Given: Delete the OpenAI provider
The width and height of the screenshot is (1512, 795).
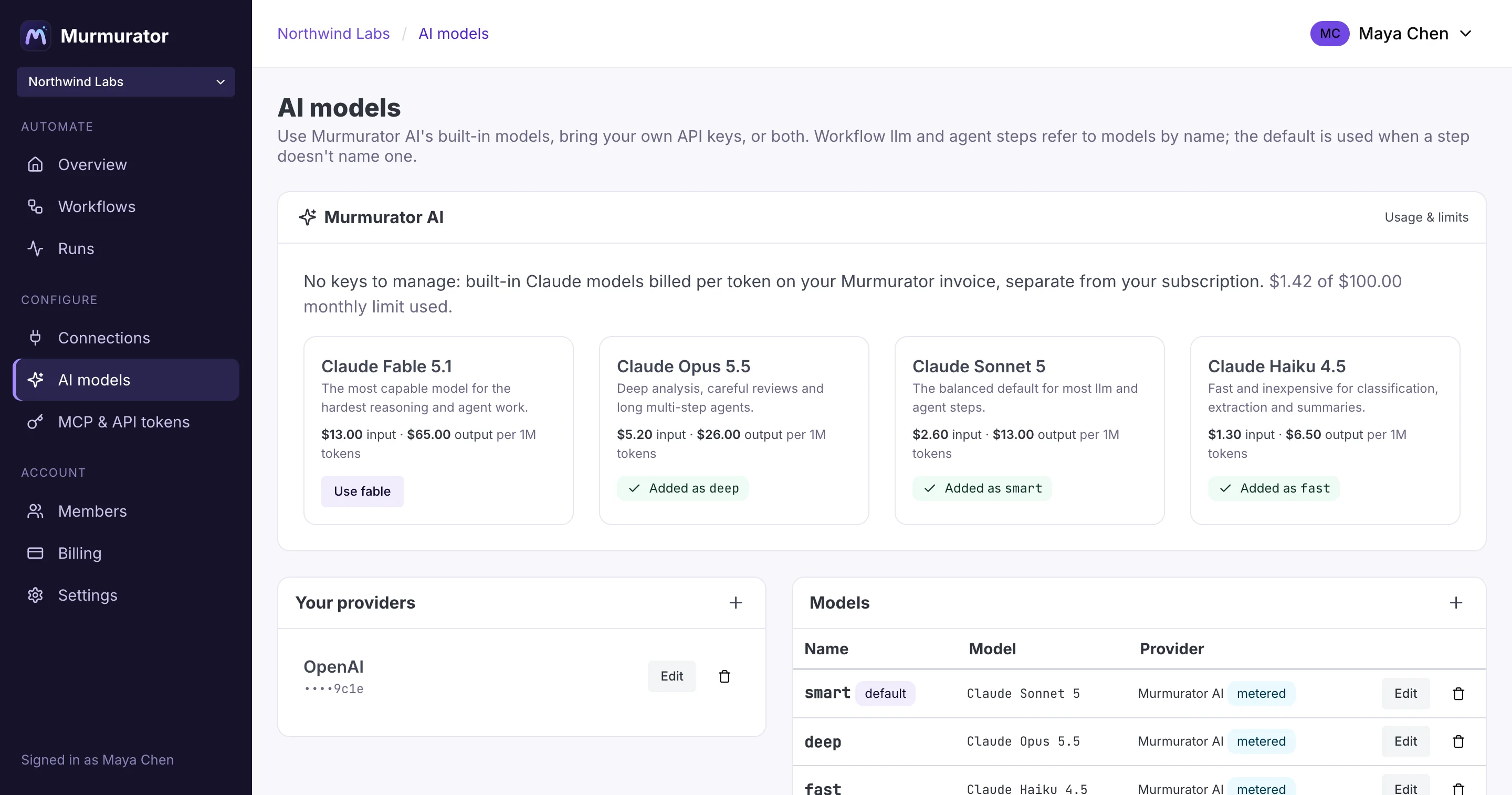Looking at the screenshot, I should pyautogui.click(x=724, y=676).
